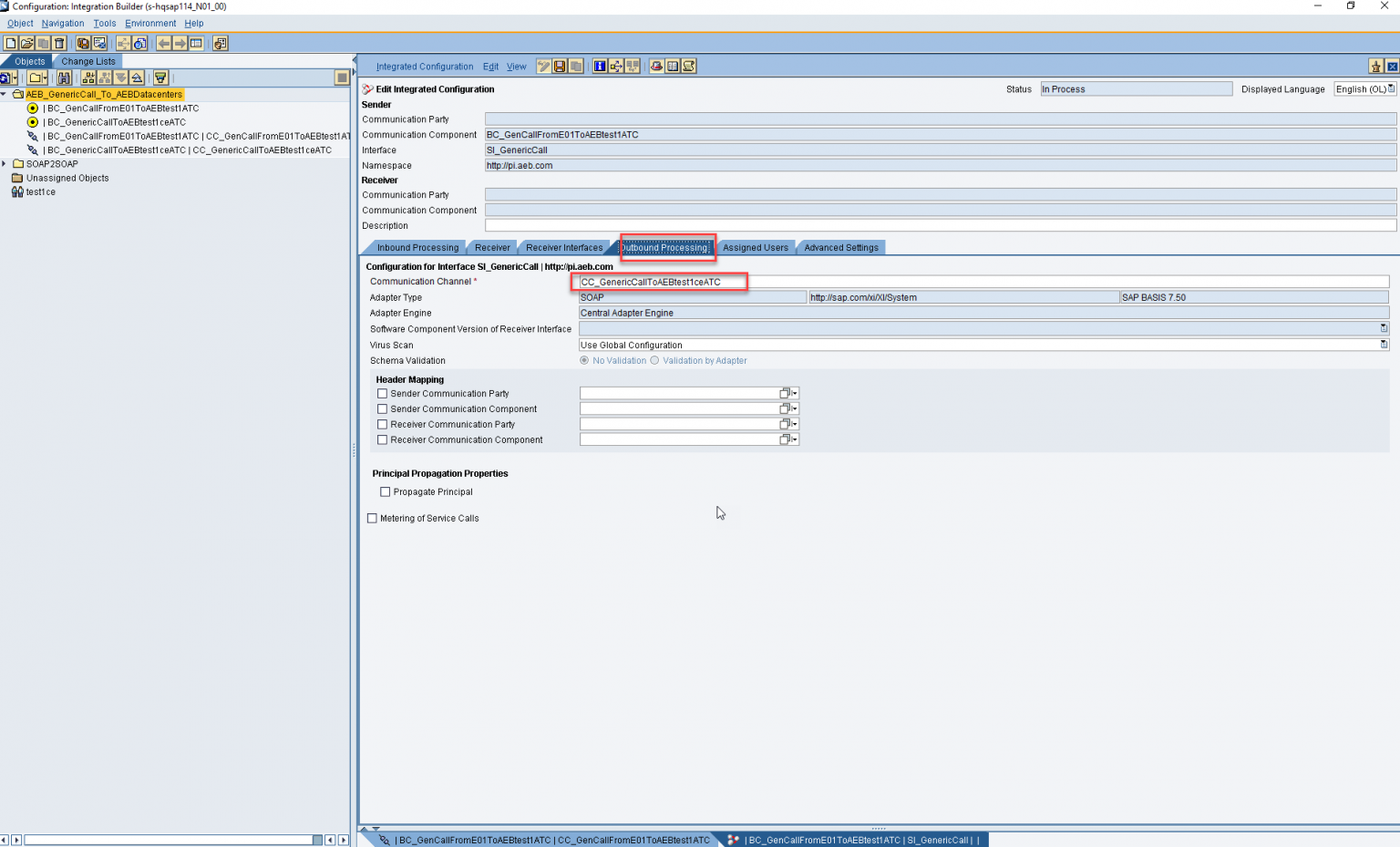Open the Find Objects binoculars tool
This screenshot has height=847, width=1400.
click(x=64, y=77)
